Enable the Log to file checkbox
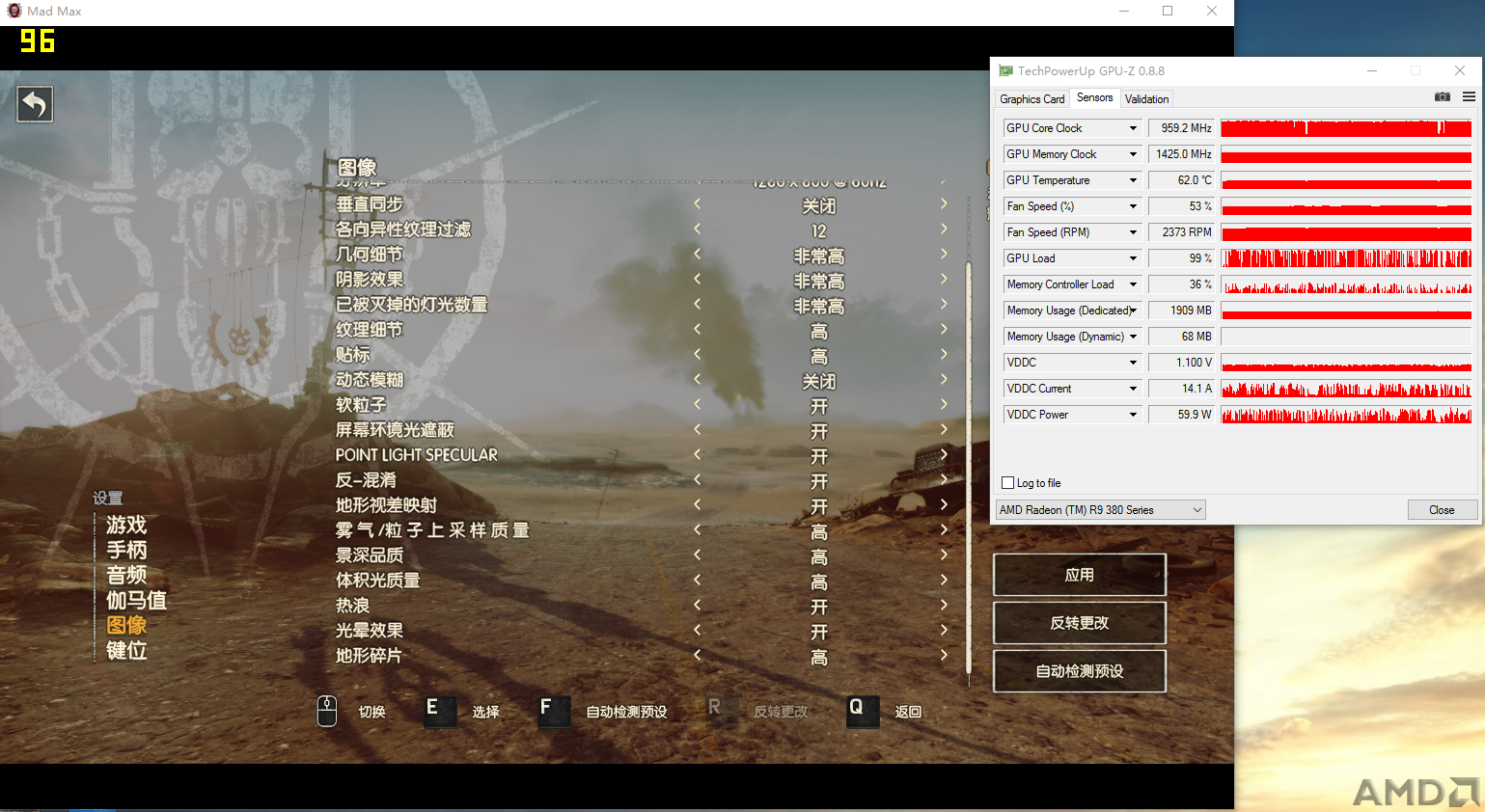 [1008, 483]
